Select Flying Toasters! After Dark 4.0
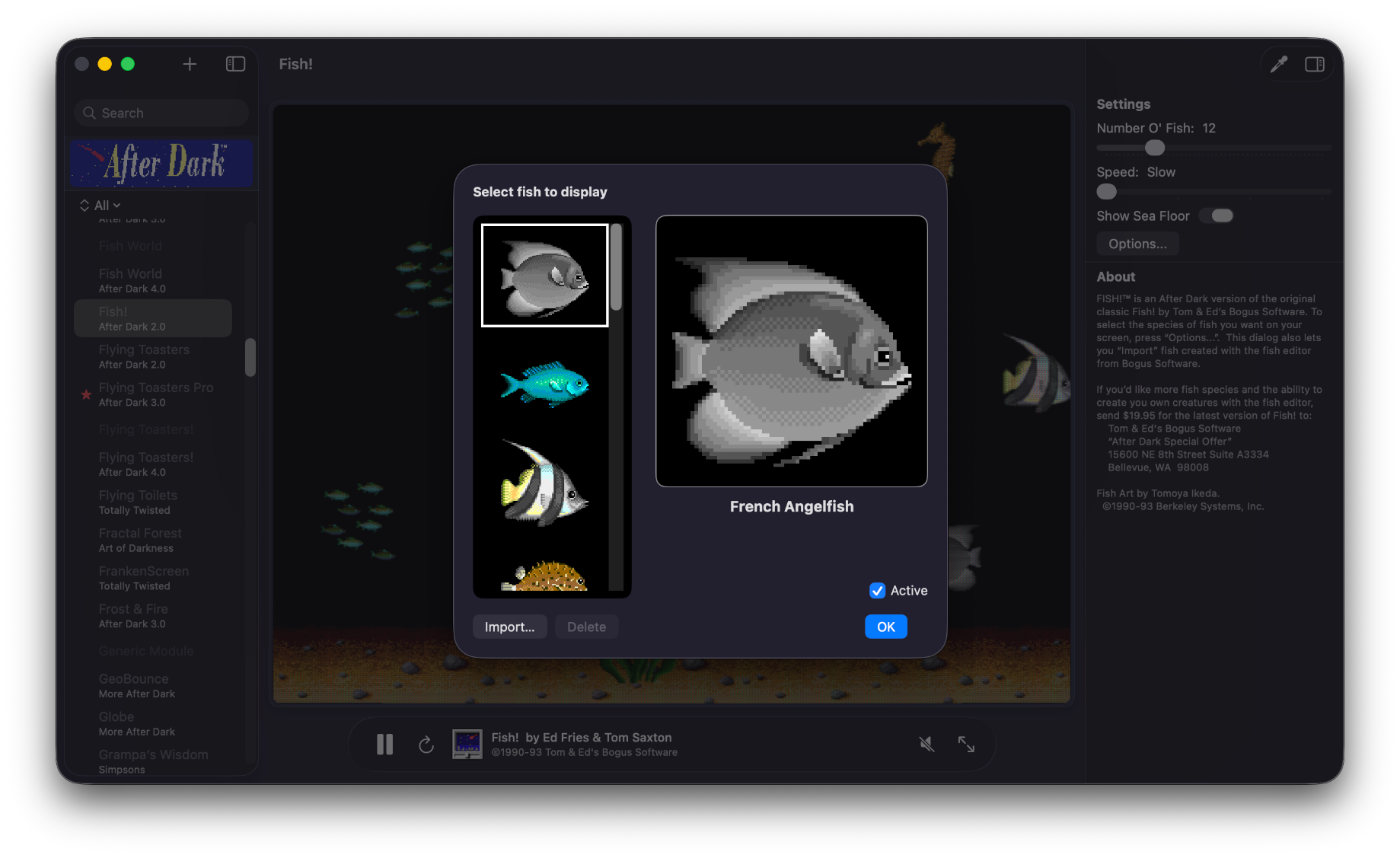The width and height of the screenshot is (1400, 858). click(152, 464)
